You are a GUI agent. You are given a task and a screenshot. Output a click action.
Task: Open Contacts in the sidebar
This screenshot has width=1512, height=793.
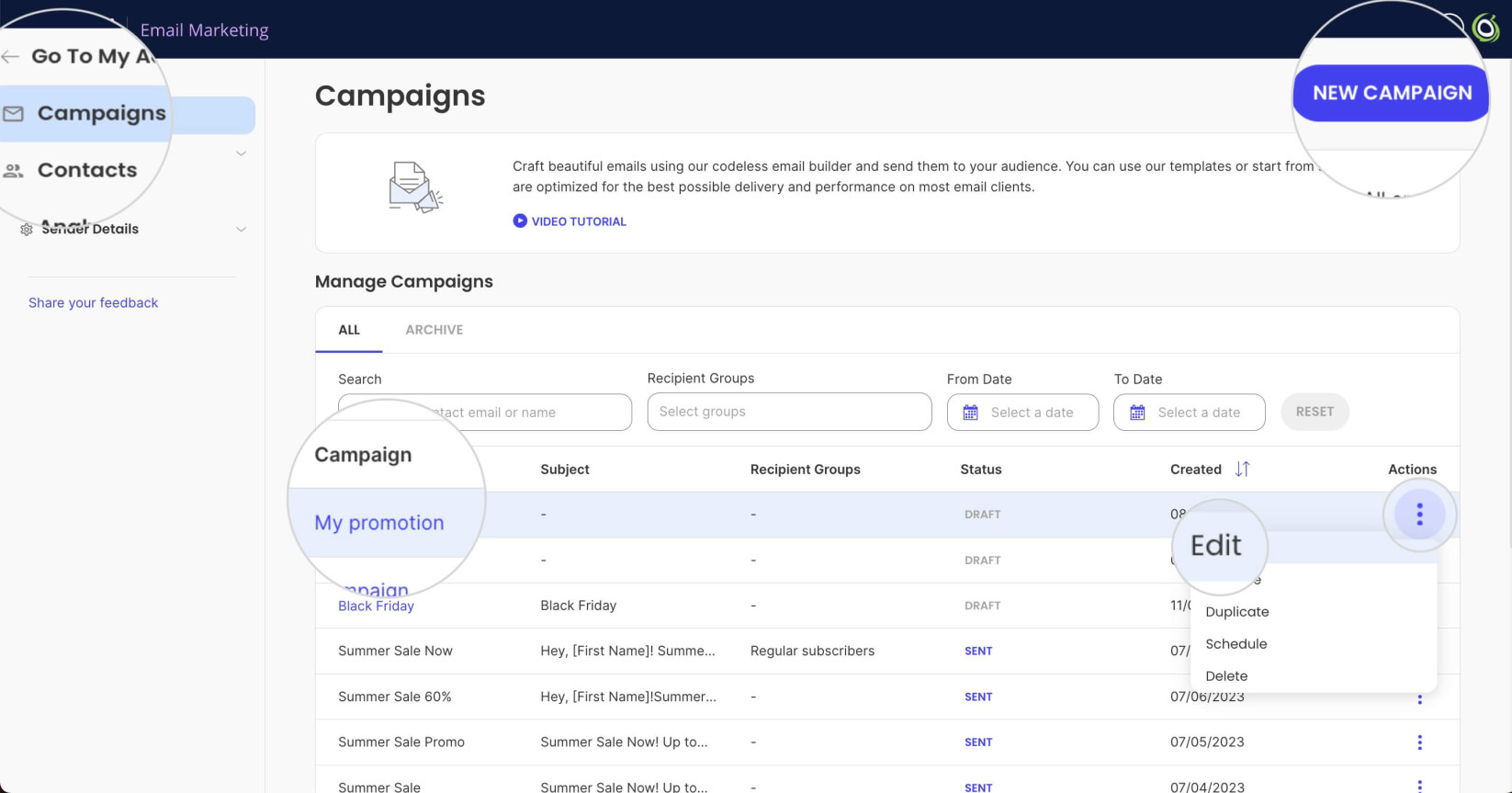point(87,170)
